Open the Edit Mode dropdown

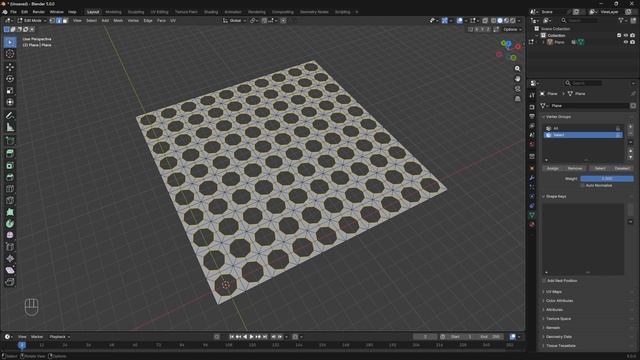coord(32,20)
